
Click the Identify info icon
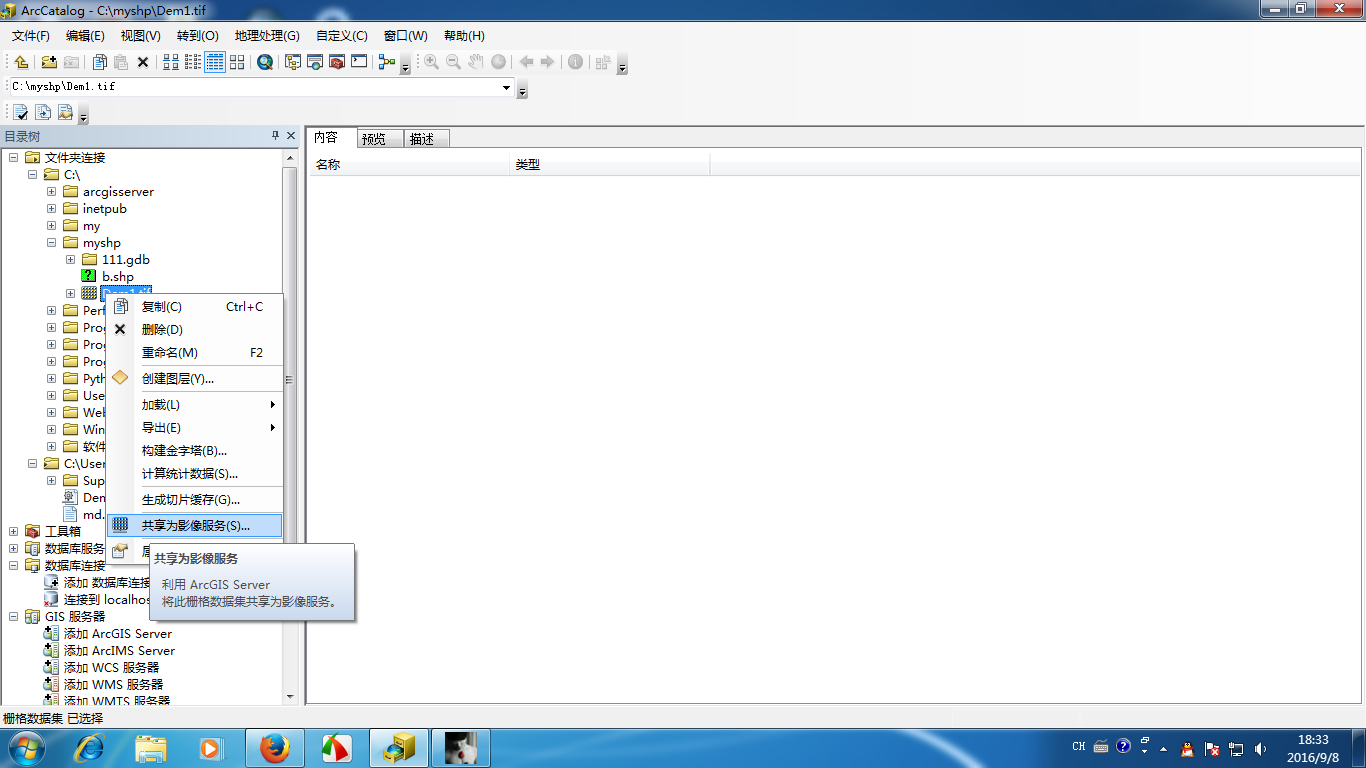coord(575,62)
